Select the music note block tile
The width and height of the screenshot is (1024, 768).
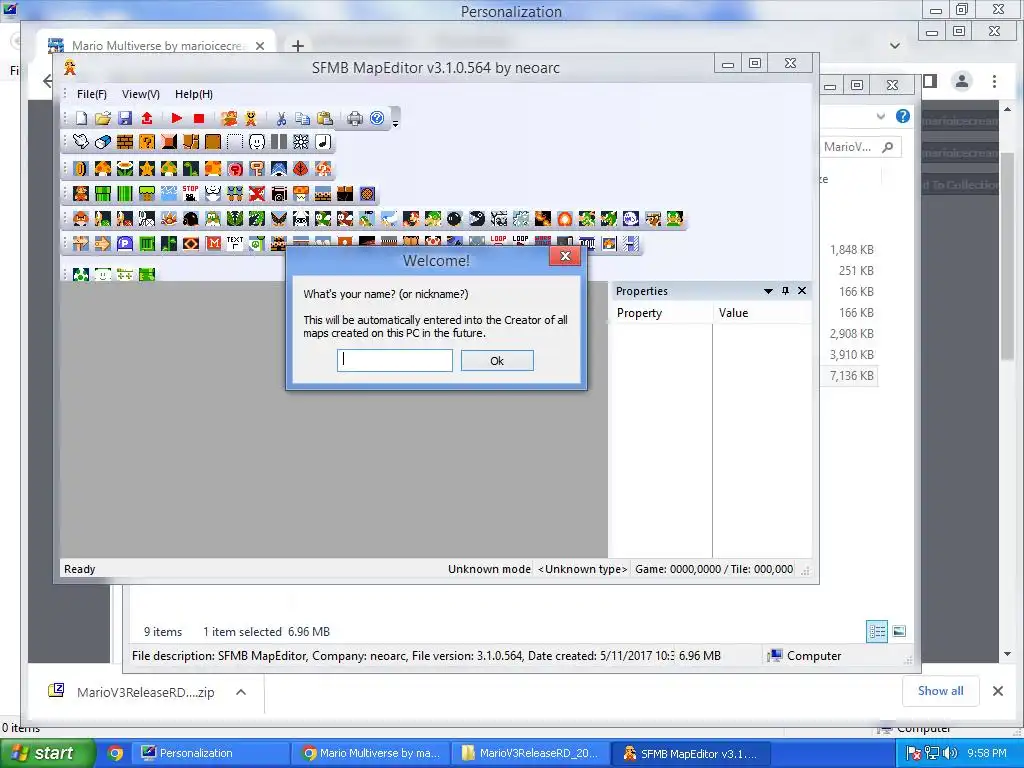tap(323, 142)
